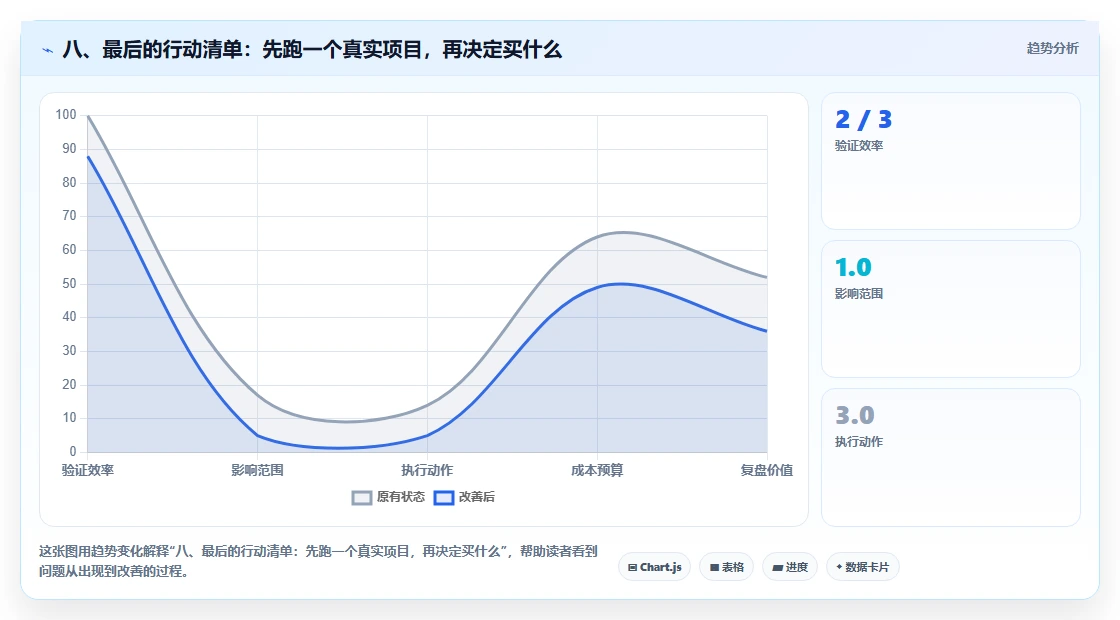This screenshot has width=1120, height=620.
Task: Select the 数据卡片 tag chip
Action: click(862, 567)
